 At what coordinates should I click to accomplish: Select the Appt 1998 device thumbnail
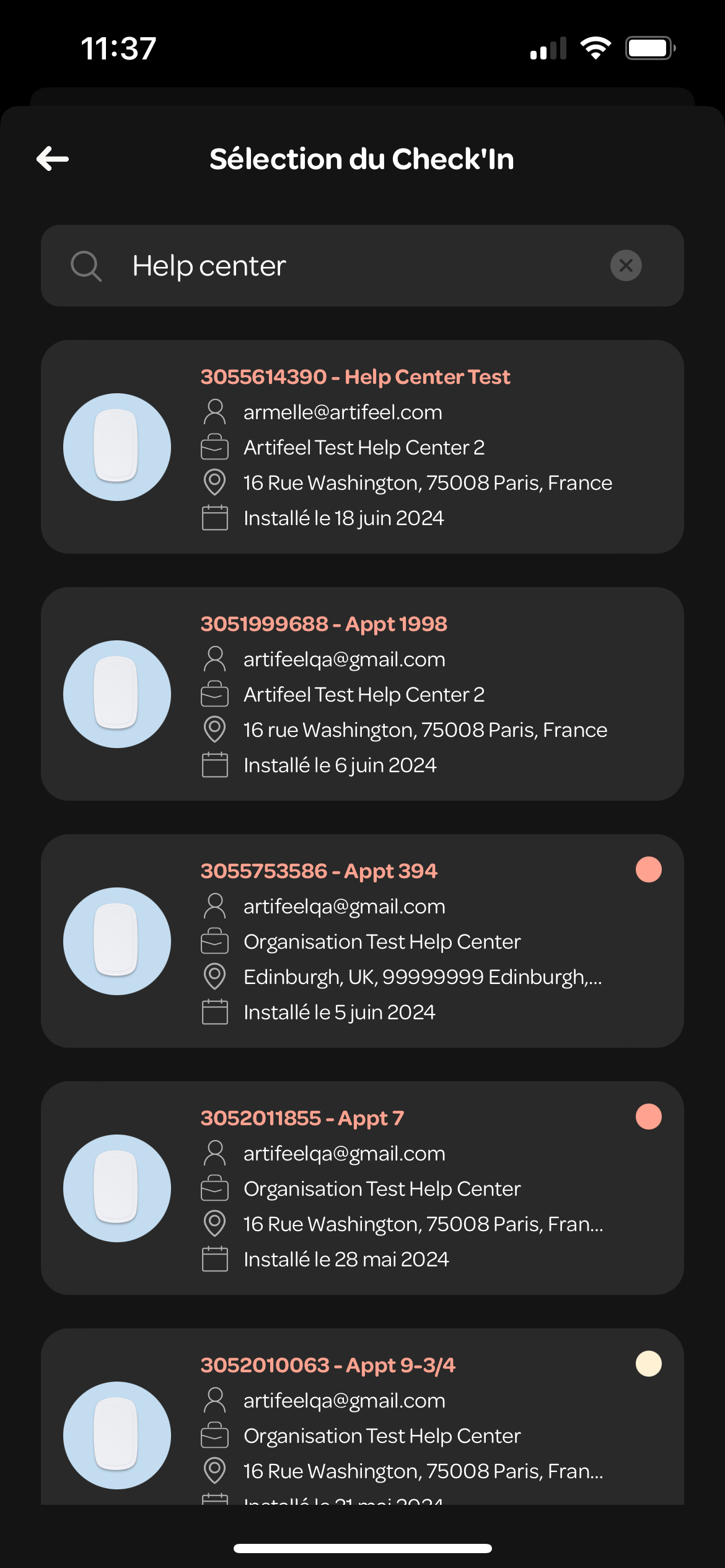click(x=117, y=694)
